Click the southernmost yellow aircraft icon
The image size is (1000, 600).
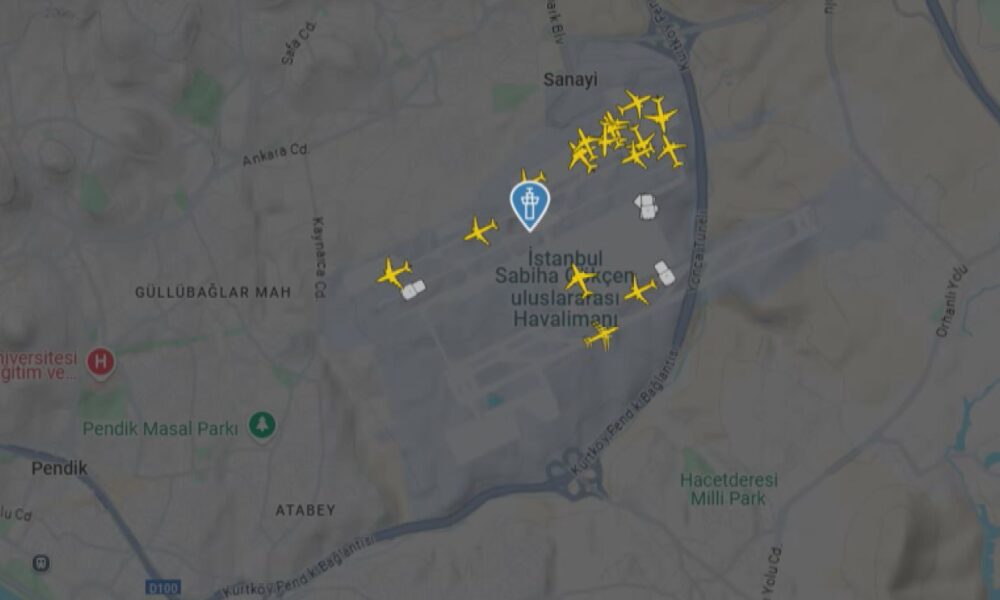pyautogui.click(x=601, y=335)
